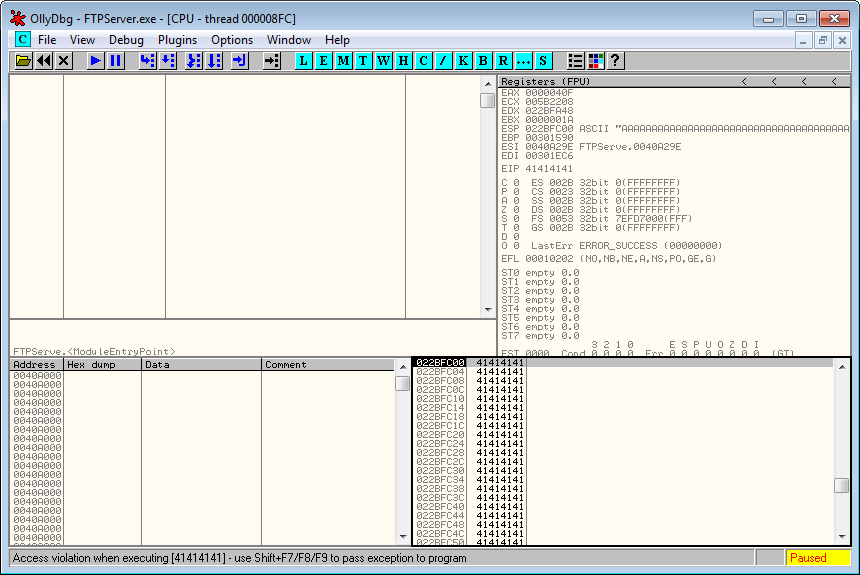The width and height of the screenshot is (860, 575).
Task: Open the Plugins menu
Action: (177, 40)
